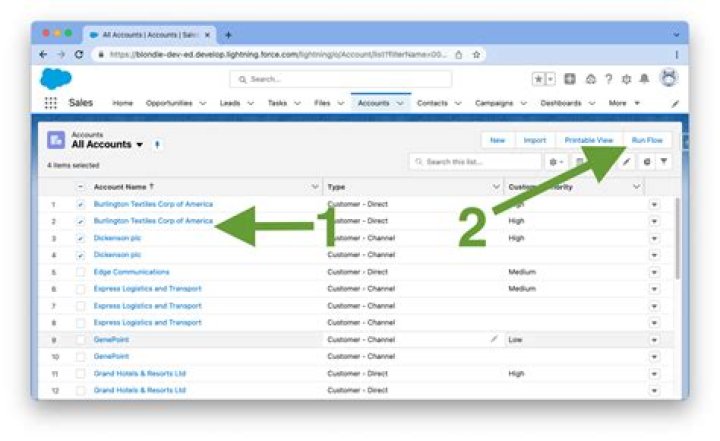The width and height of the screenshot is (720, 441).
Task: Open the Setup gear in header
Action: tap(626, 79)
